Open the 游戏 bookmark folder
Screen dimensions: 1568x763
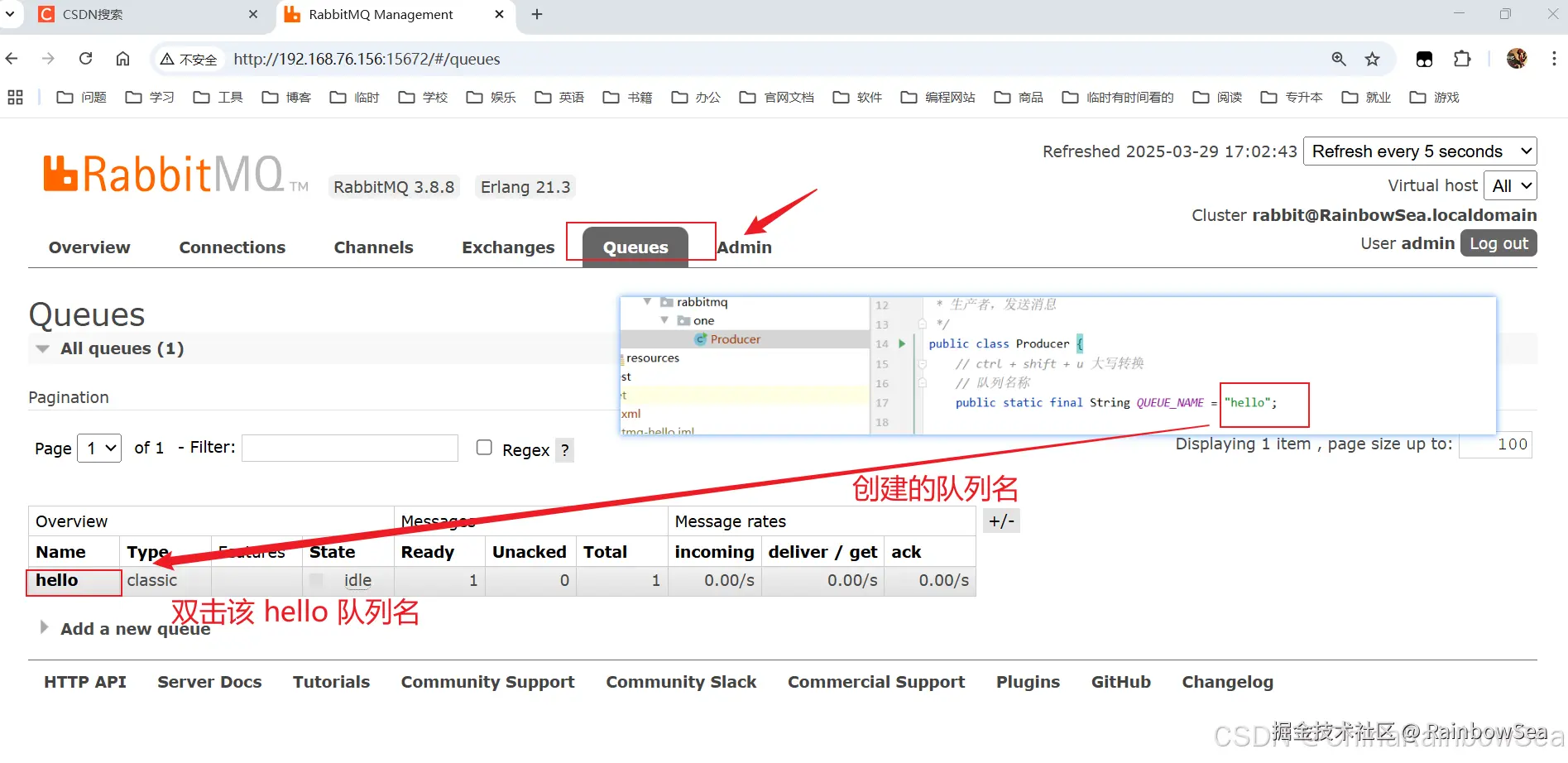pos(1434,98)
